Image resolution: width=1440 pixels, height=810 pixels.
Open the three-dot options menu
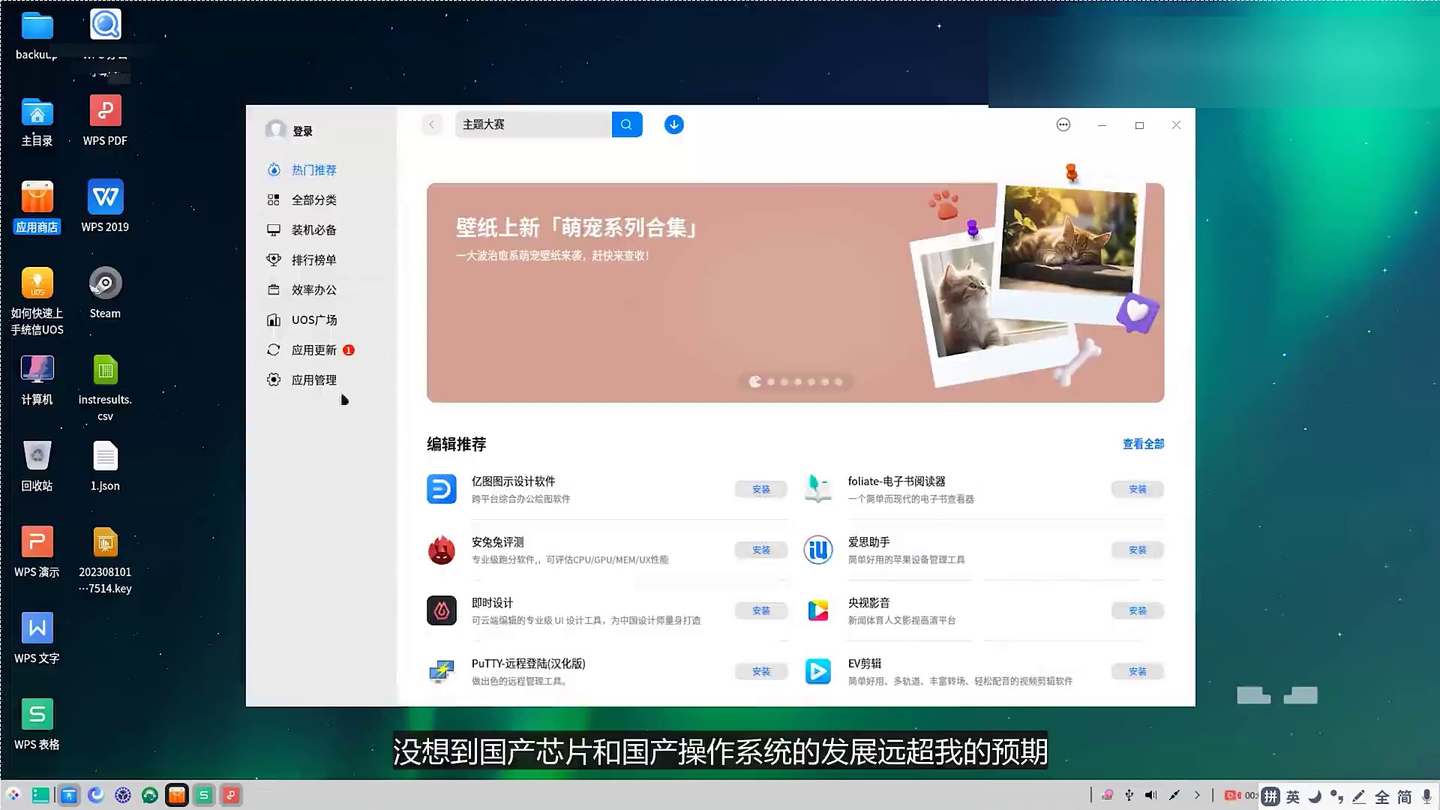[x=1063, y=125]
